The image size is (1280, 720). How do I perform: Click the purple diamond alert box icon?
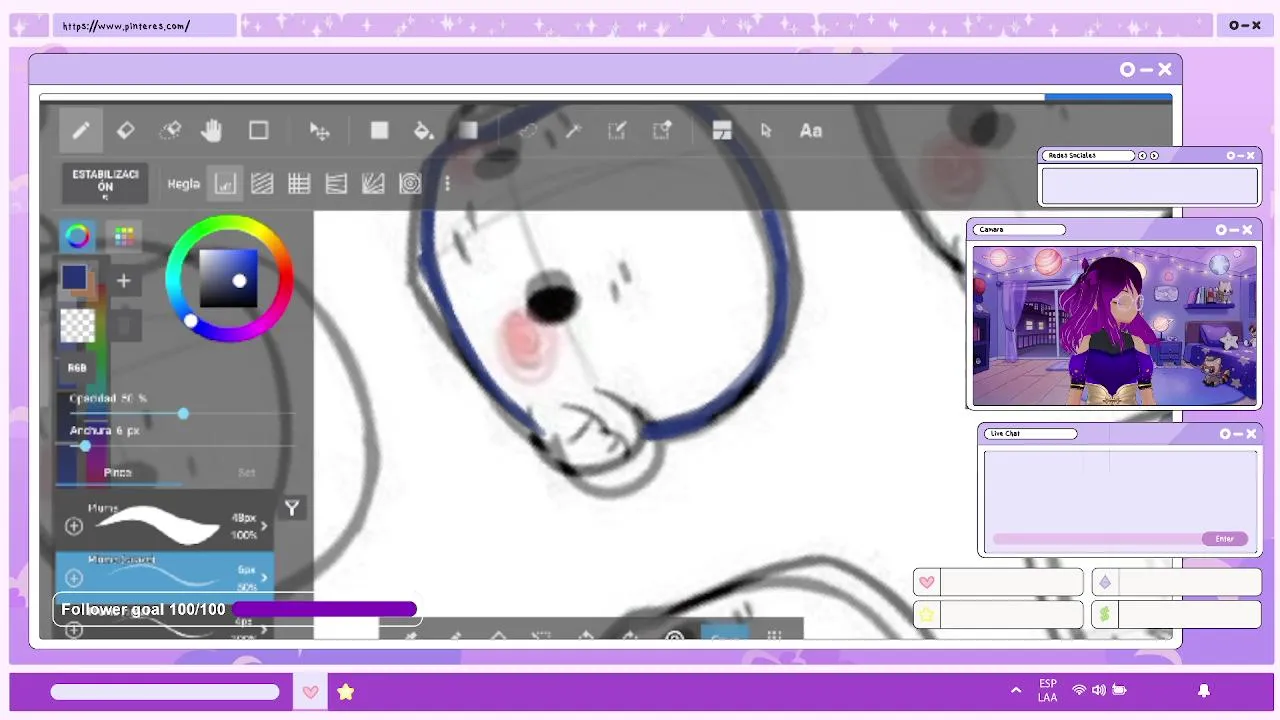click(x=1105, y=582)
